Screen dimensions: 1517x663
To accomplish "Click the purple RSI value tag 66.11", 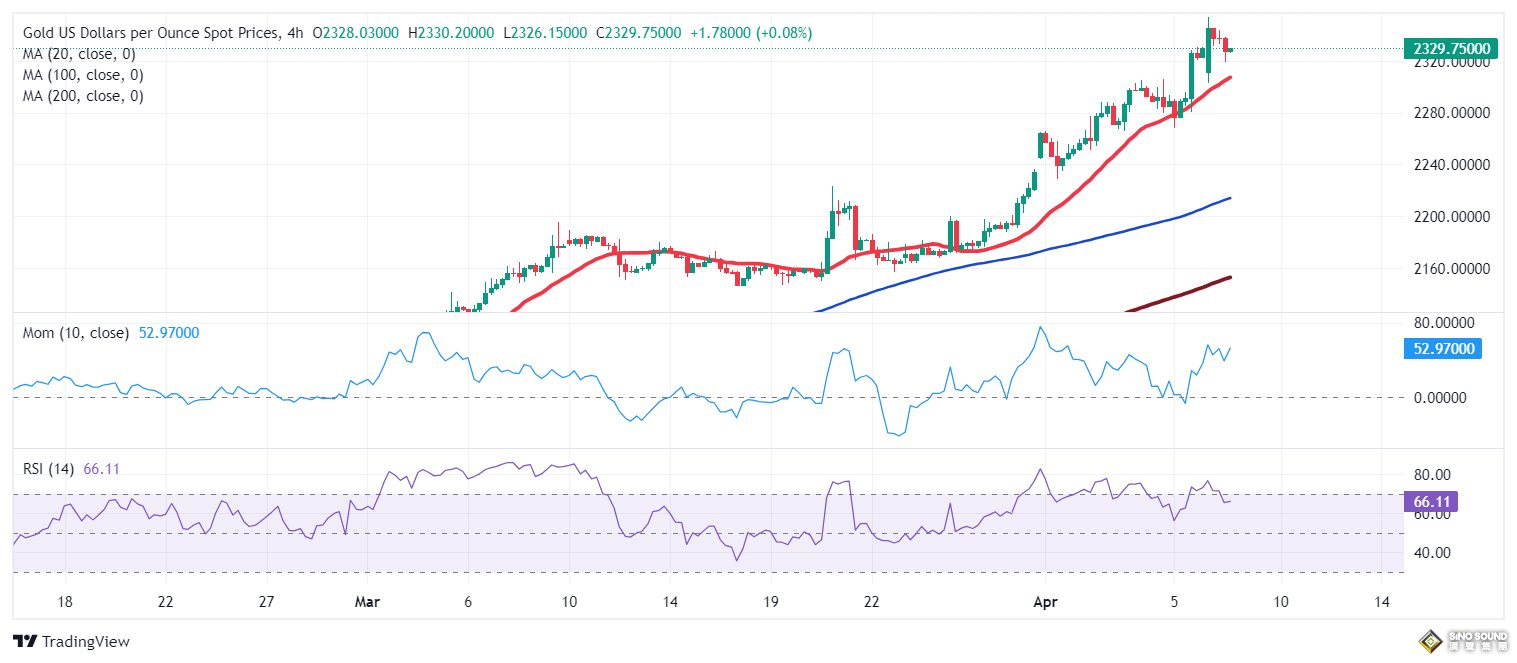I will point(1431,500).
